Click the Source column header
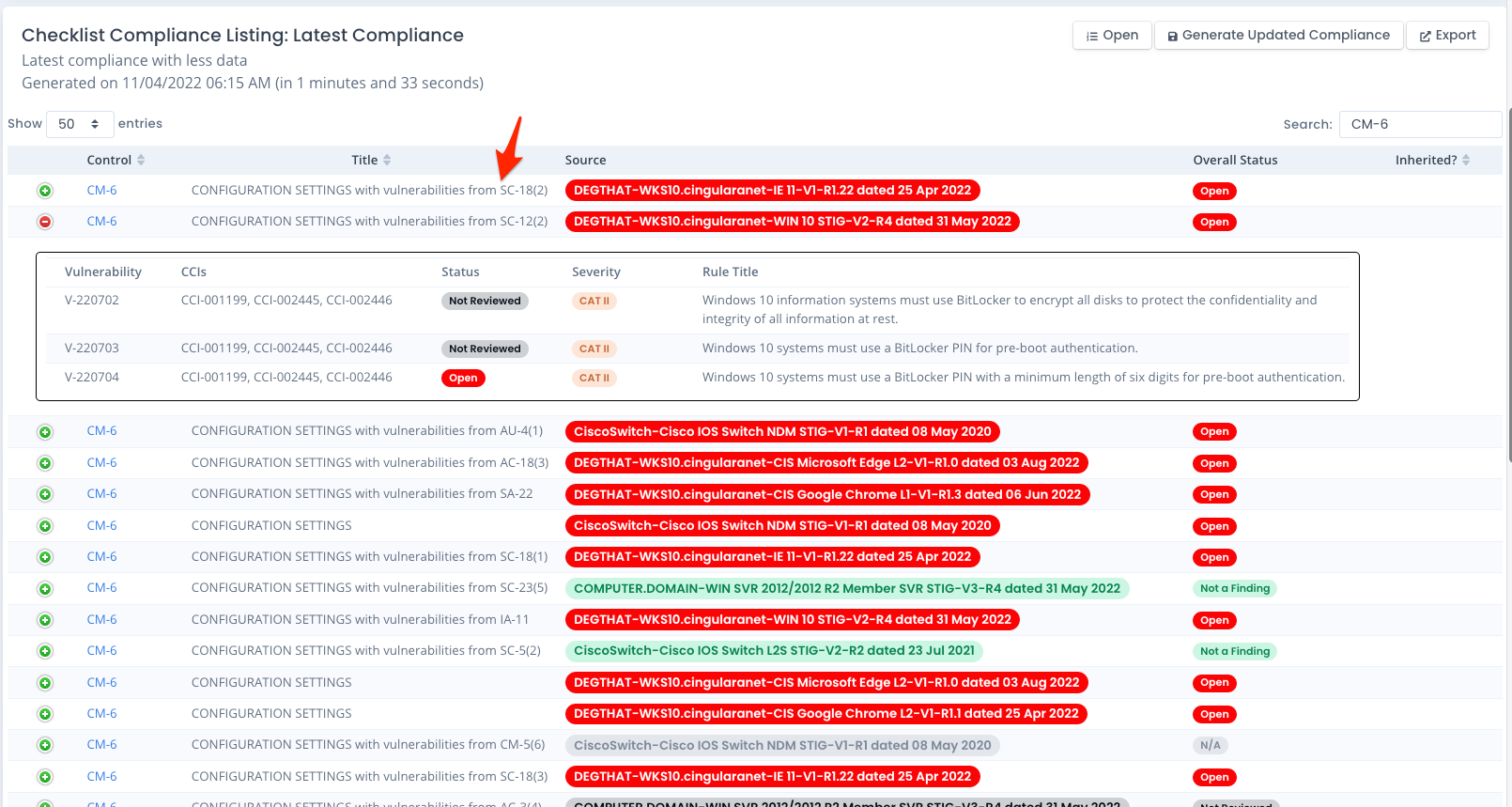The image size is (1512, 807). (x=585, y=160)
